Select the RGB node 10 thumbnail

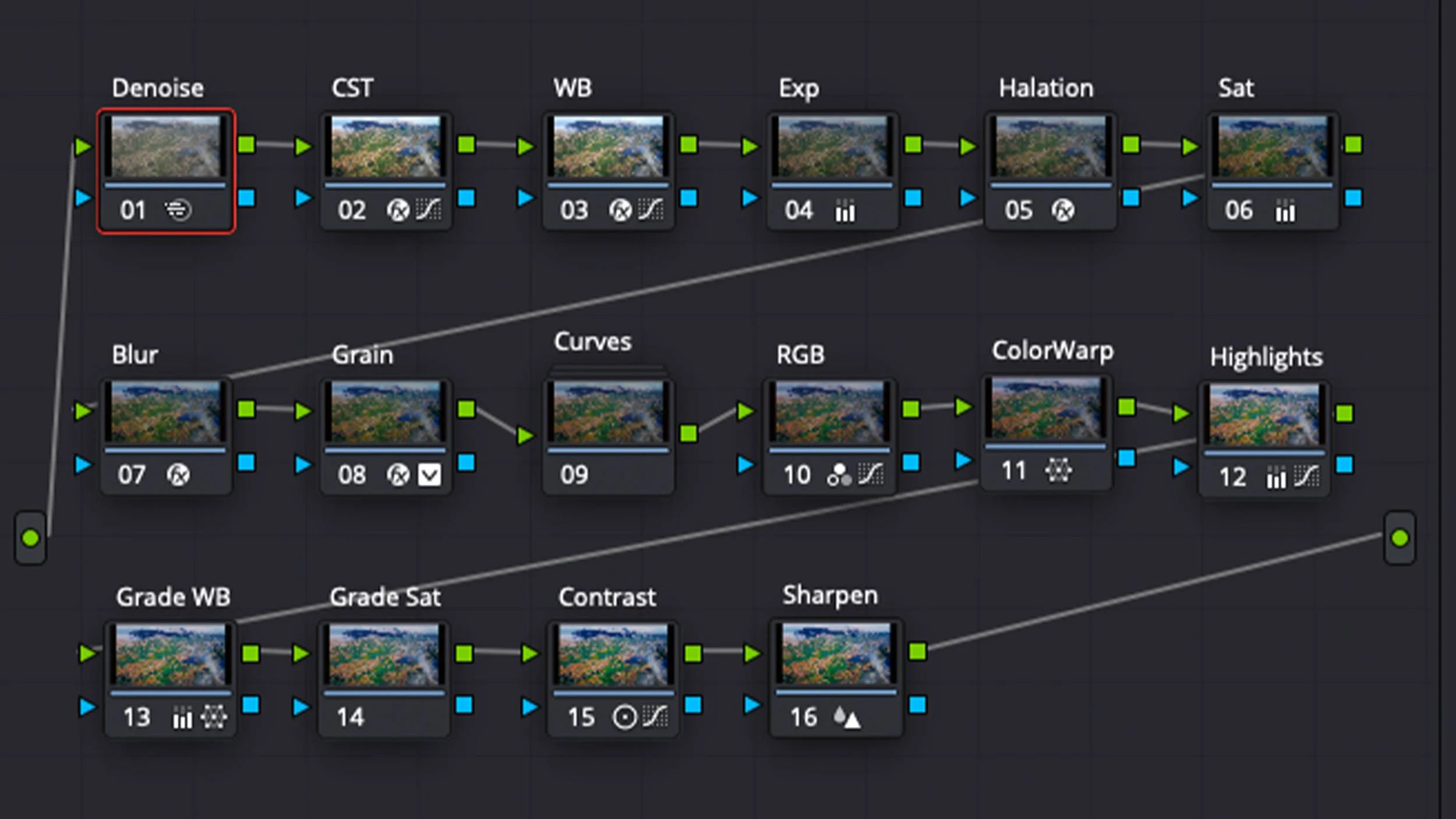[x=830, y=412]
